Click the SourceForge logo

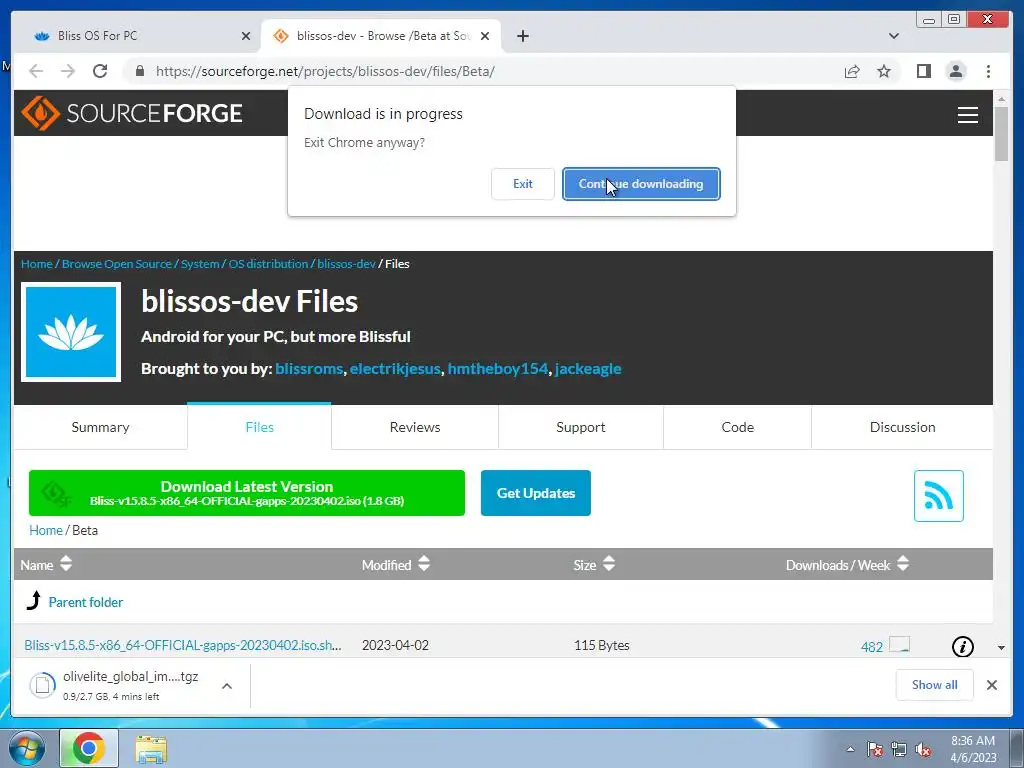tap(132, 113)
